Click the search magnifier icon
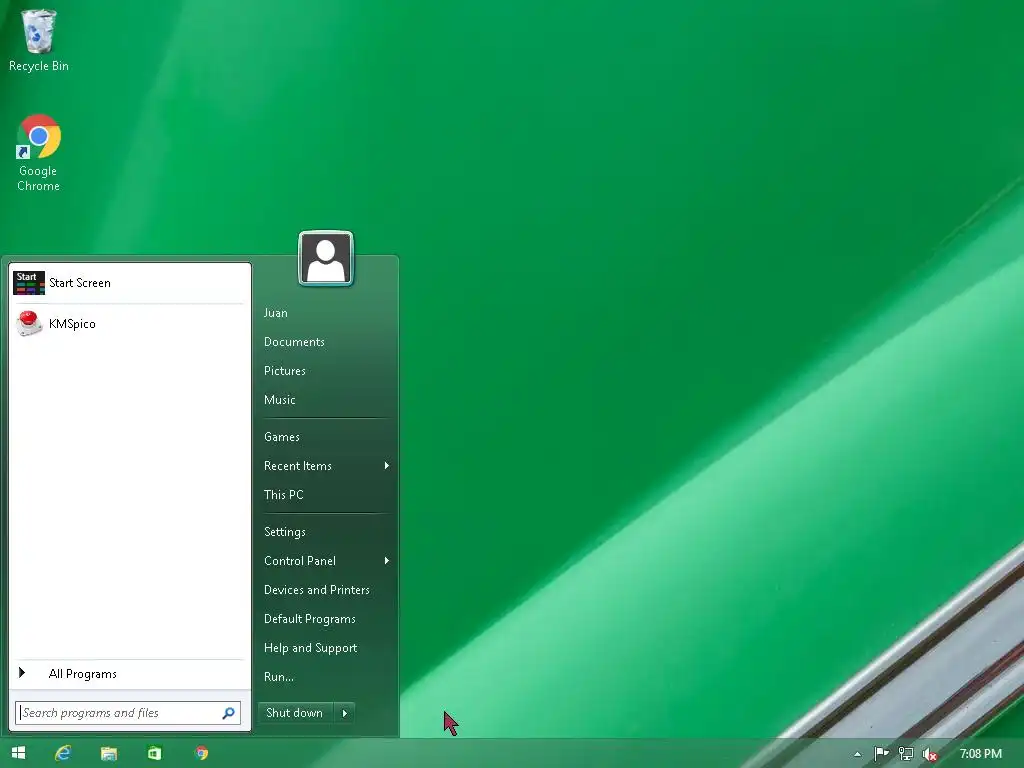 point(229,713)
